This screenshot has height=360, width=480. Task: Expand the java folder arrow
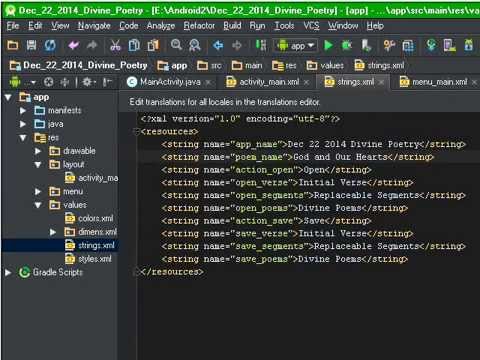click(x=23, y=124)
